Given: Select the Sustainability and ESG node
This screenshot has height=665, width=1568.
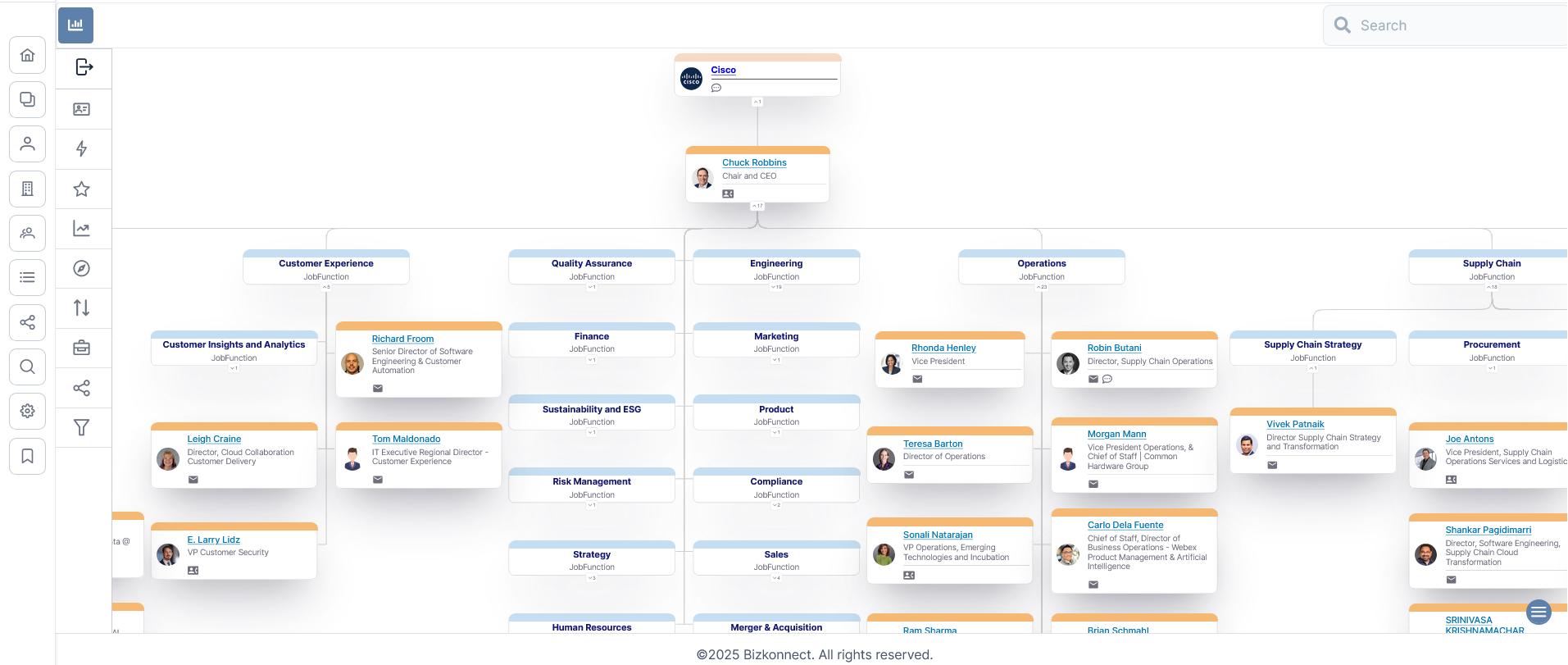Looking at the screenshot, I should tap(592, 412).
